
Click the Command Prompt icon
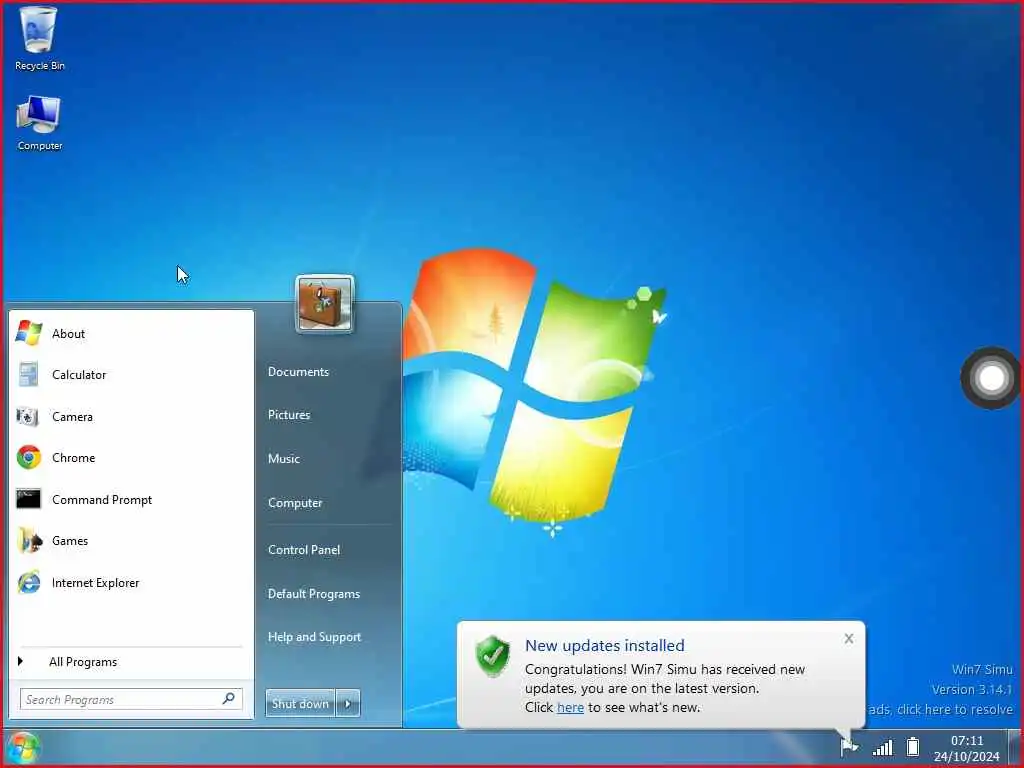point(29,499)
